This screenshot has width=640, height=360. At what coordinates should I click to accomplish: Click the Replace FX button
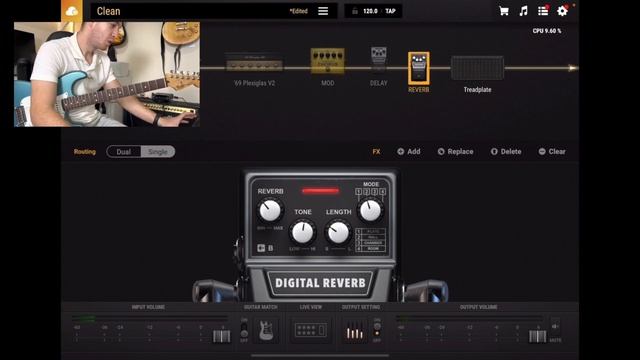456,151
